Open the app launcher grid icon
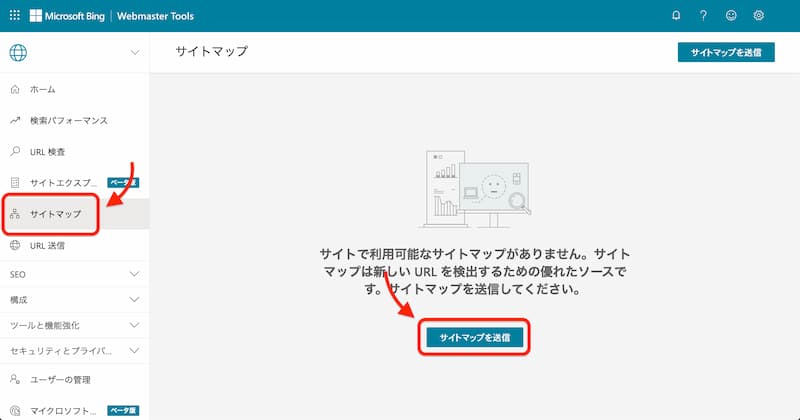The image size is (800, 420). click(x=15, y=15)
